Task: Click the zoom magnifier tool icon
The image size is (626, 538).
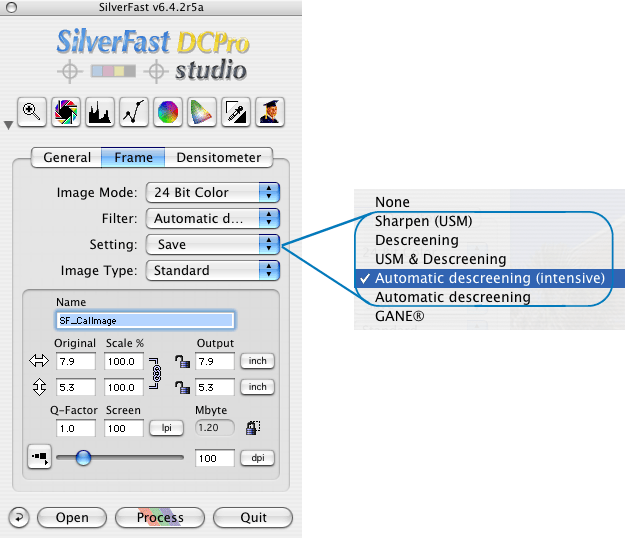Action: pyautogui.click(x=31, y=111)
